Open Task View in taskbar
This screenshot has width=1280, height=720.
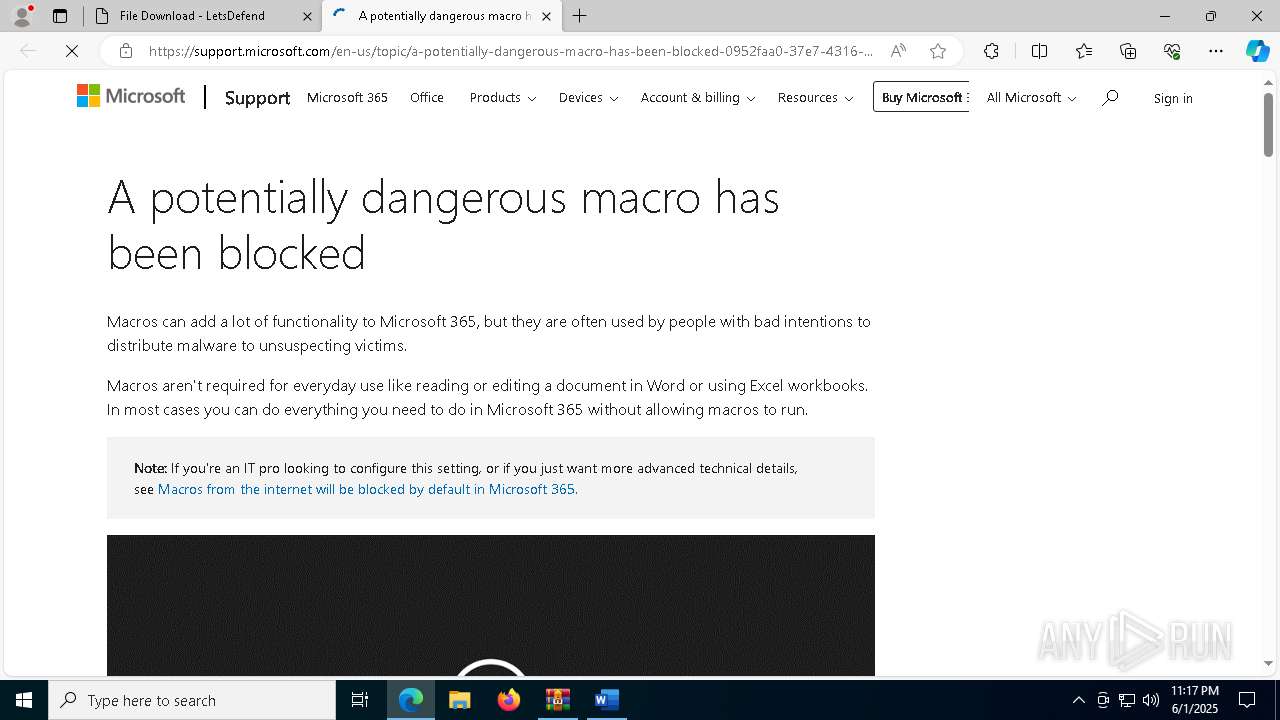360,700
